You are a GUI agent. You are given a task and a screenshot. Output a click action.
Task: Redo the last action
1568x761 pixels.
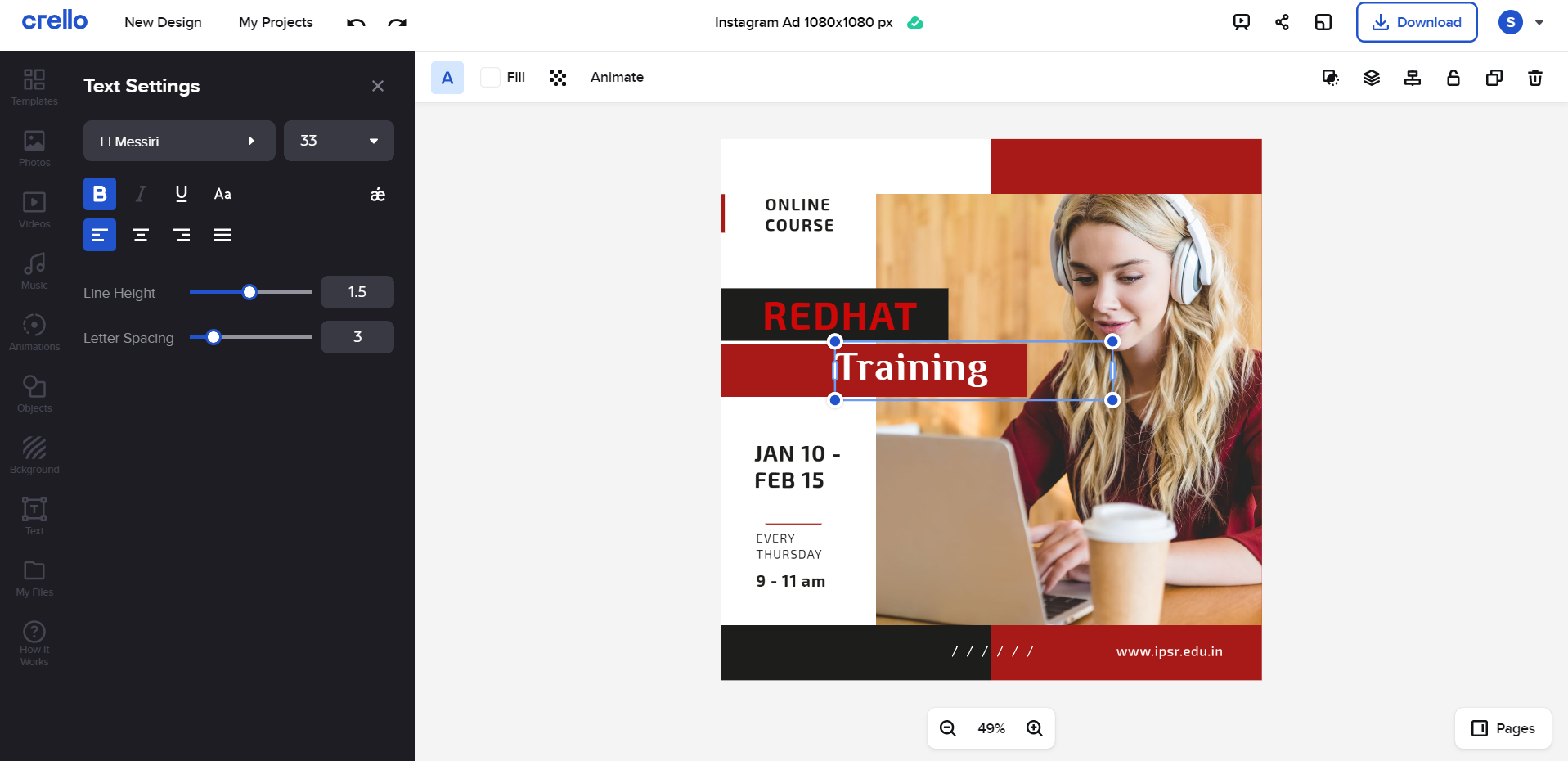coord(398,22)
